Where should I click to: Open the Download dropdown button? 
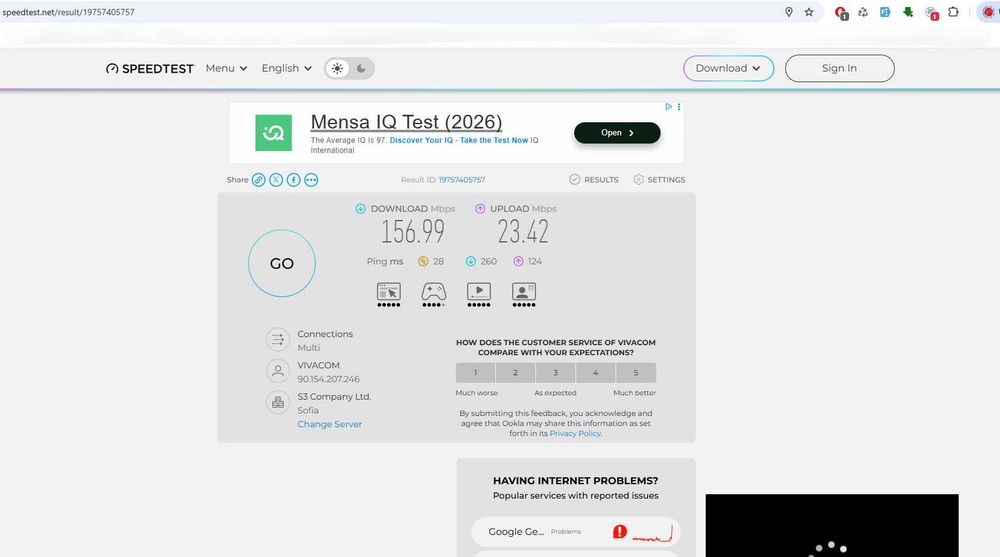(728, 68)
